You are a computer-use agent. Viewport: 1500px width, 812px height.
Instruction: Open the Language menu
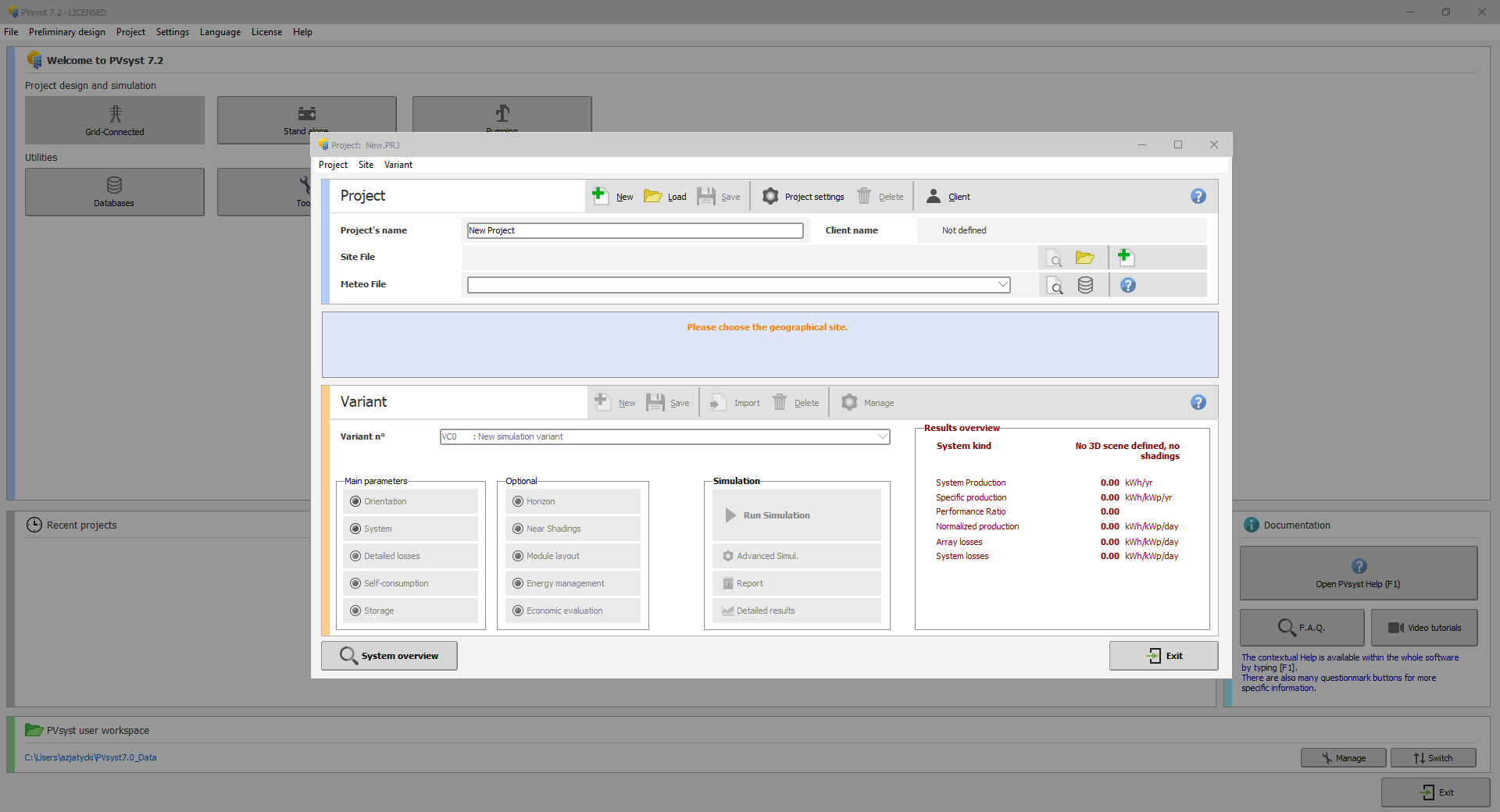[220, 32]
